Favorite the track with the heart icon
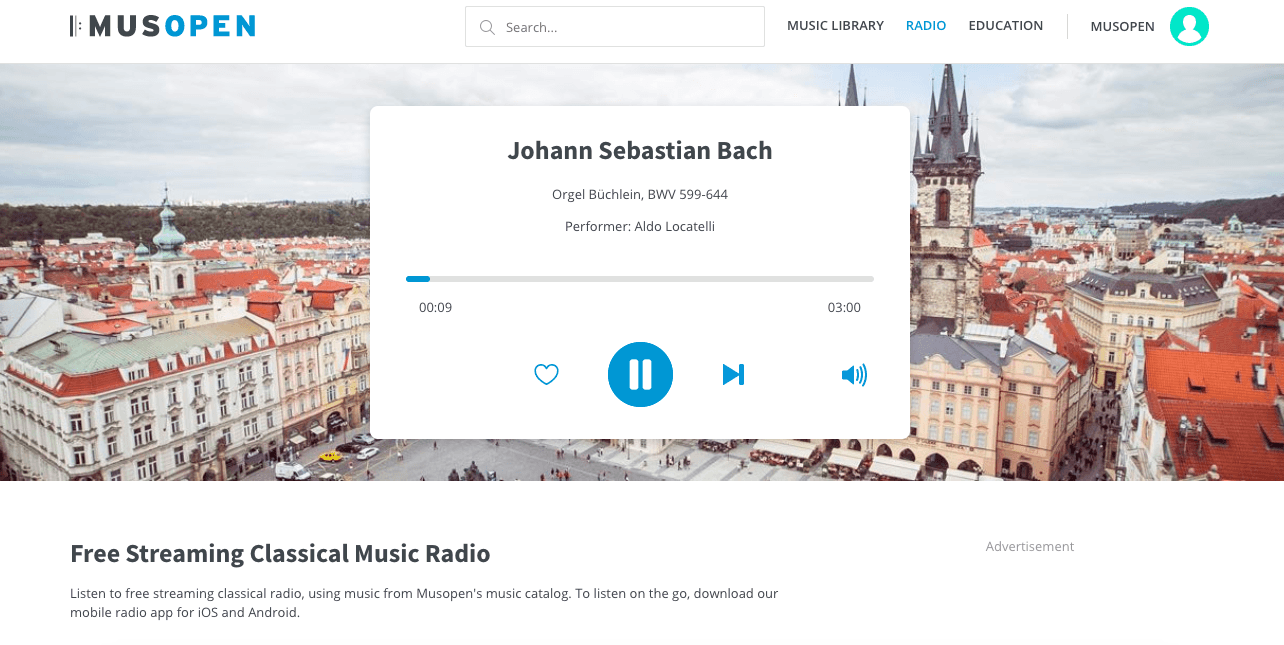 [546, 374]
